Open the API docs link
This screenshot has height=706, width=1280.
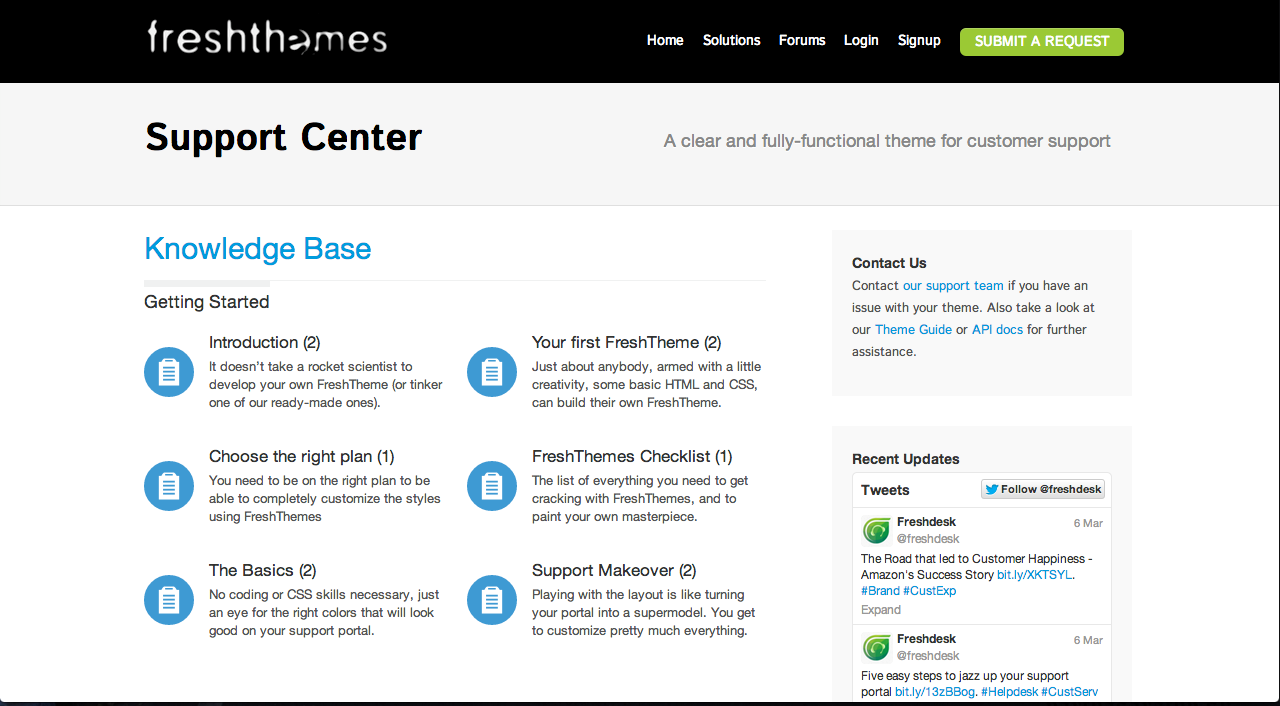pos(997,330)
